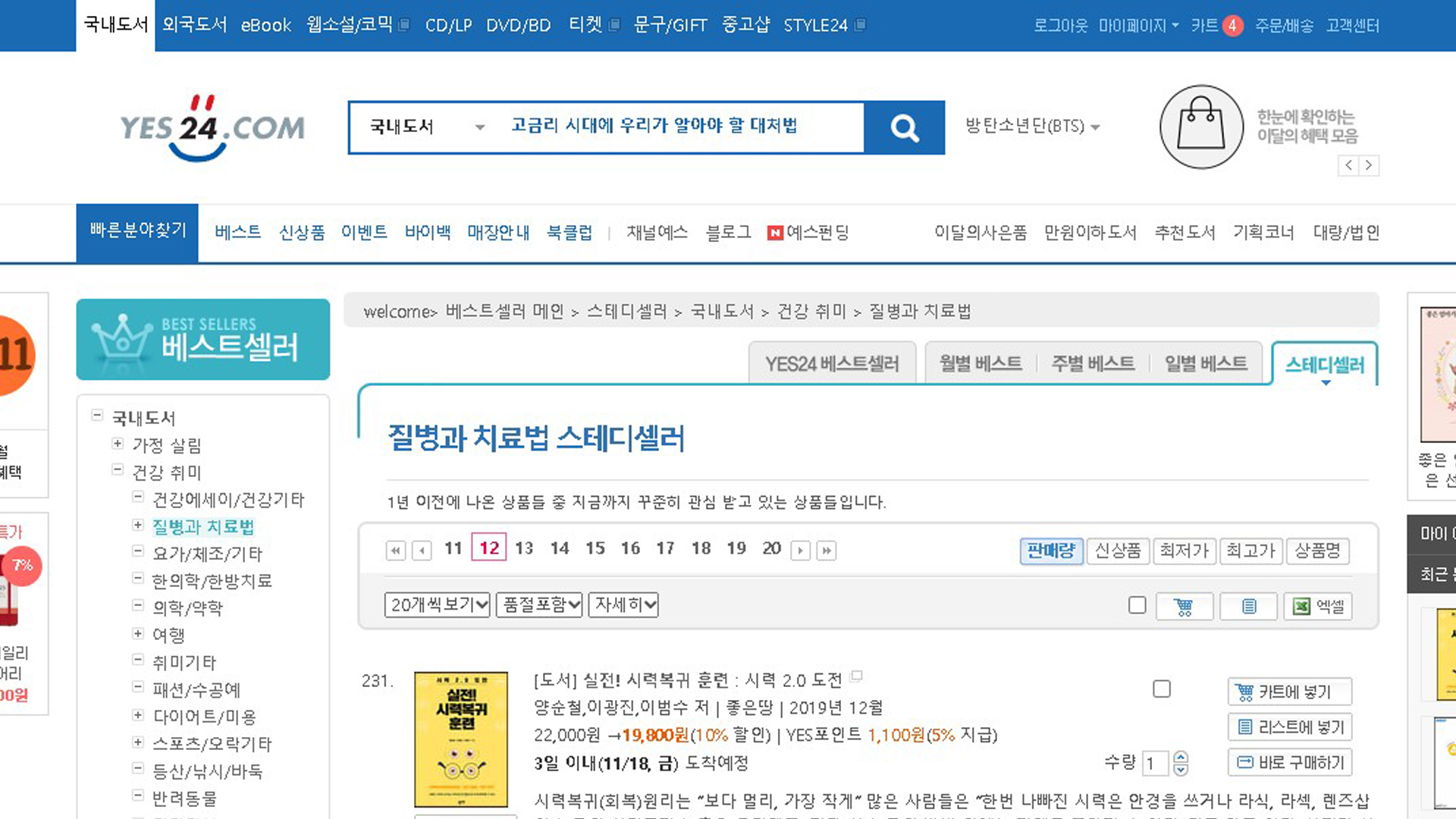This screenshot has width=1456, height=819.
Task: Click the magnifying glass search button
Action: pyautogui.click(x=904, y=127)
